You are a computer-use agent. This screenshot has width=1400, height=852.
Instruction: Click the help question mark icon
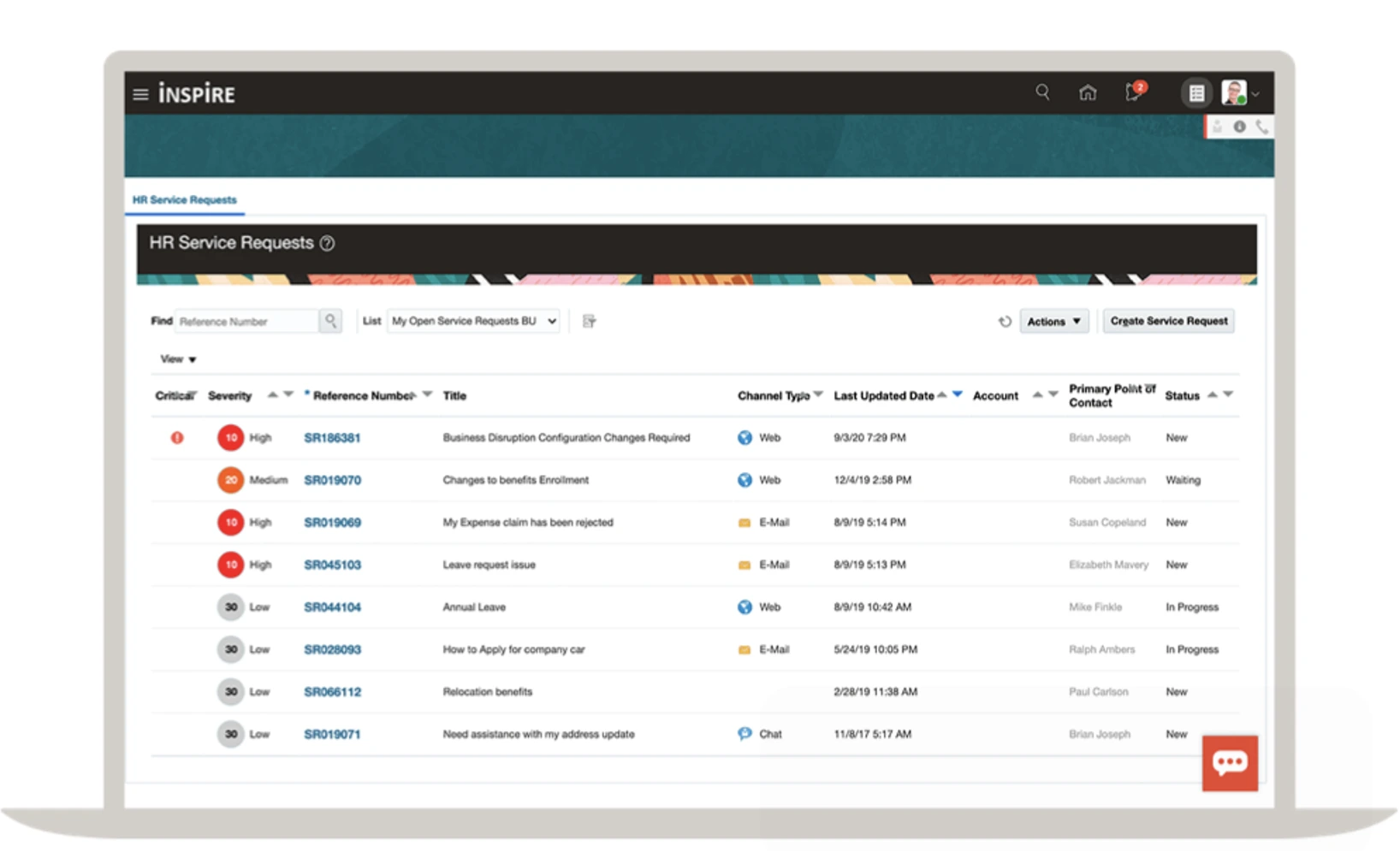tap(327, 244)
